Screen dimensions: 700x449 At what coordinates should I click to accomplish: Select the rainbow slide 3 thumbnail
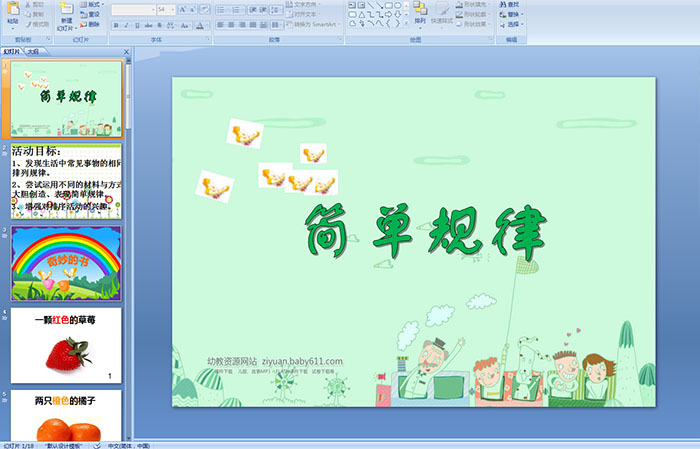66,263
